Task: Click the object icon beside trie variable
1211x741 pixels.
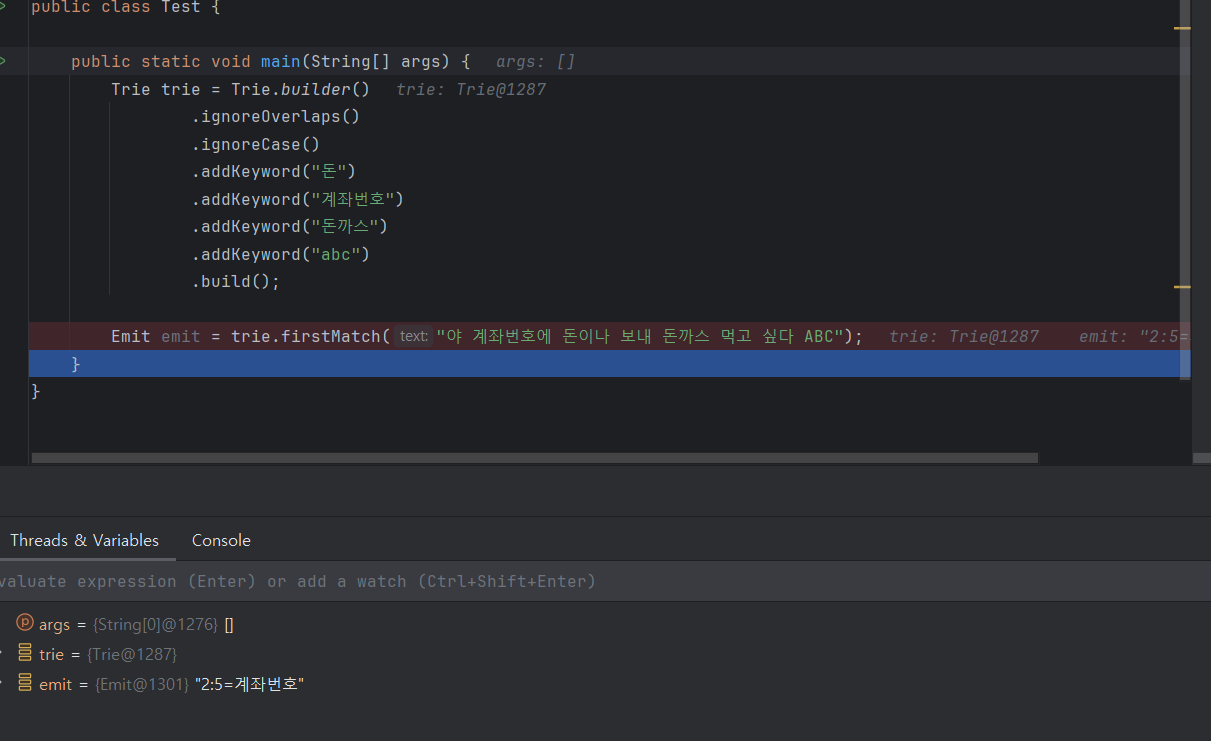Action: pyautogui.click(x=25, y=653)
